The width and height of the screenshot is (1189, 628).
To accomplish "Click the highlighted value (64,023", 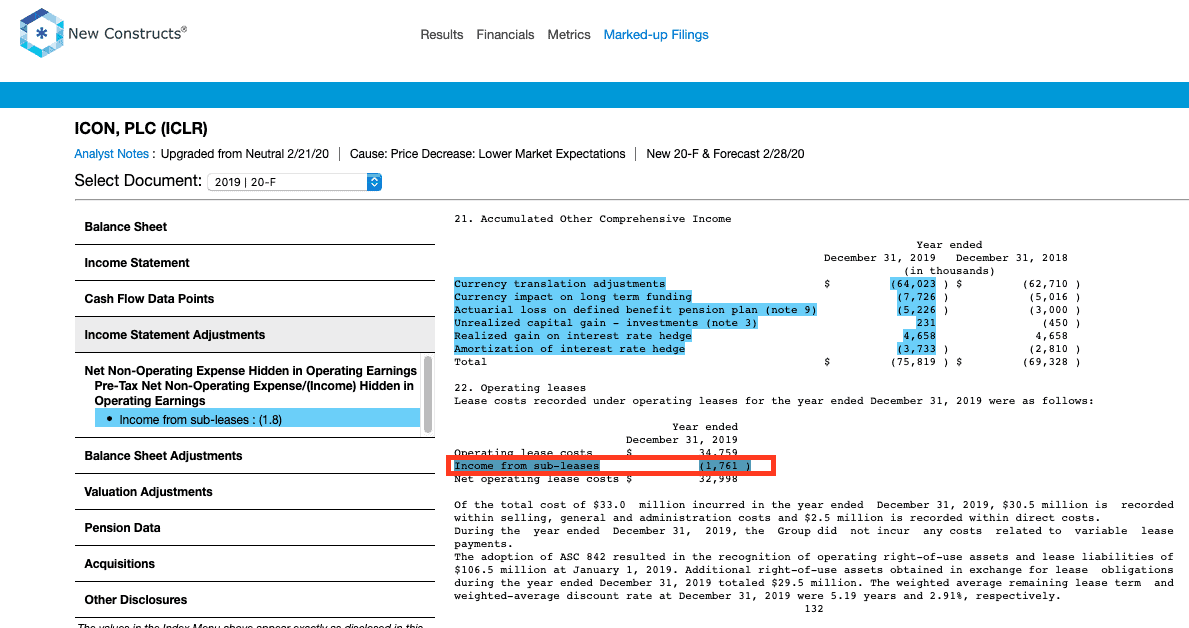I will (x=913, y=284).
